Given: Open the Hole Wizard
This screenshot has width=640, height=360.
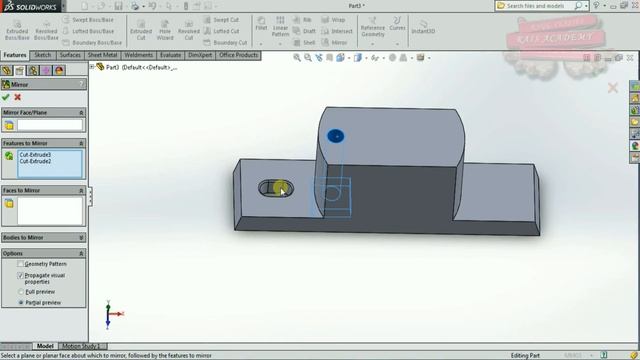Looking at the screenshot, I should point(165,30).
